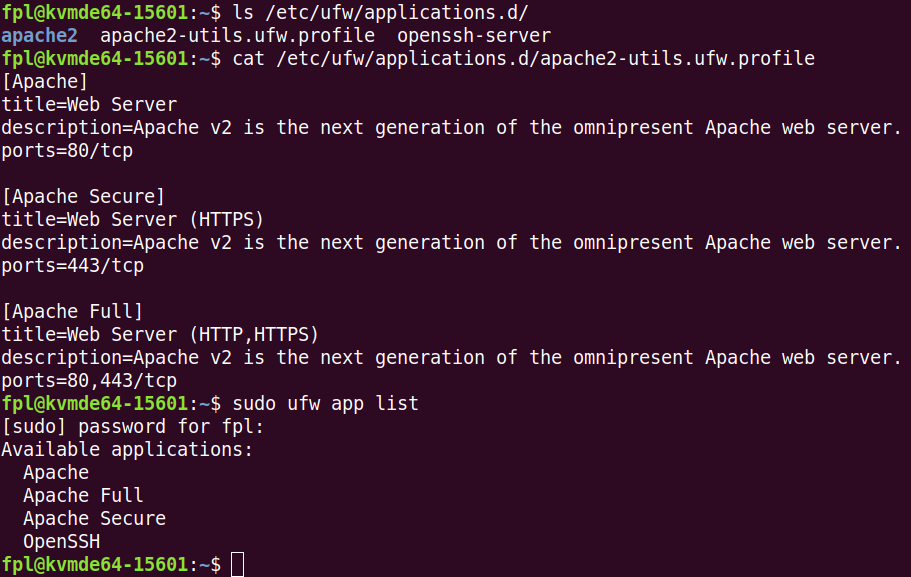
Task: Click the OpenSSH entry in the applications list
Action: [61, 542]
